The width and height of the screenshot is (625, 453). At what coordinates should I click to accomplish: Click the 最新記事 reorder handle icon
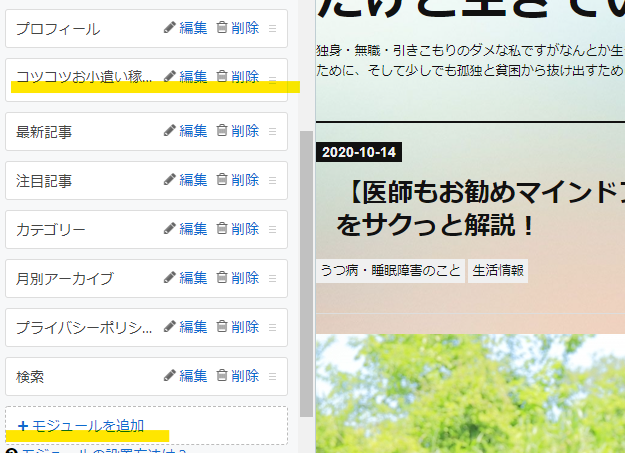(273, 132)
